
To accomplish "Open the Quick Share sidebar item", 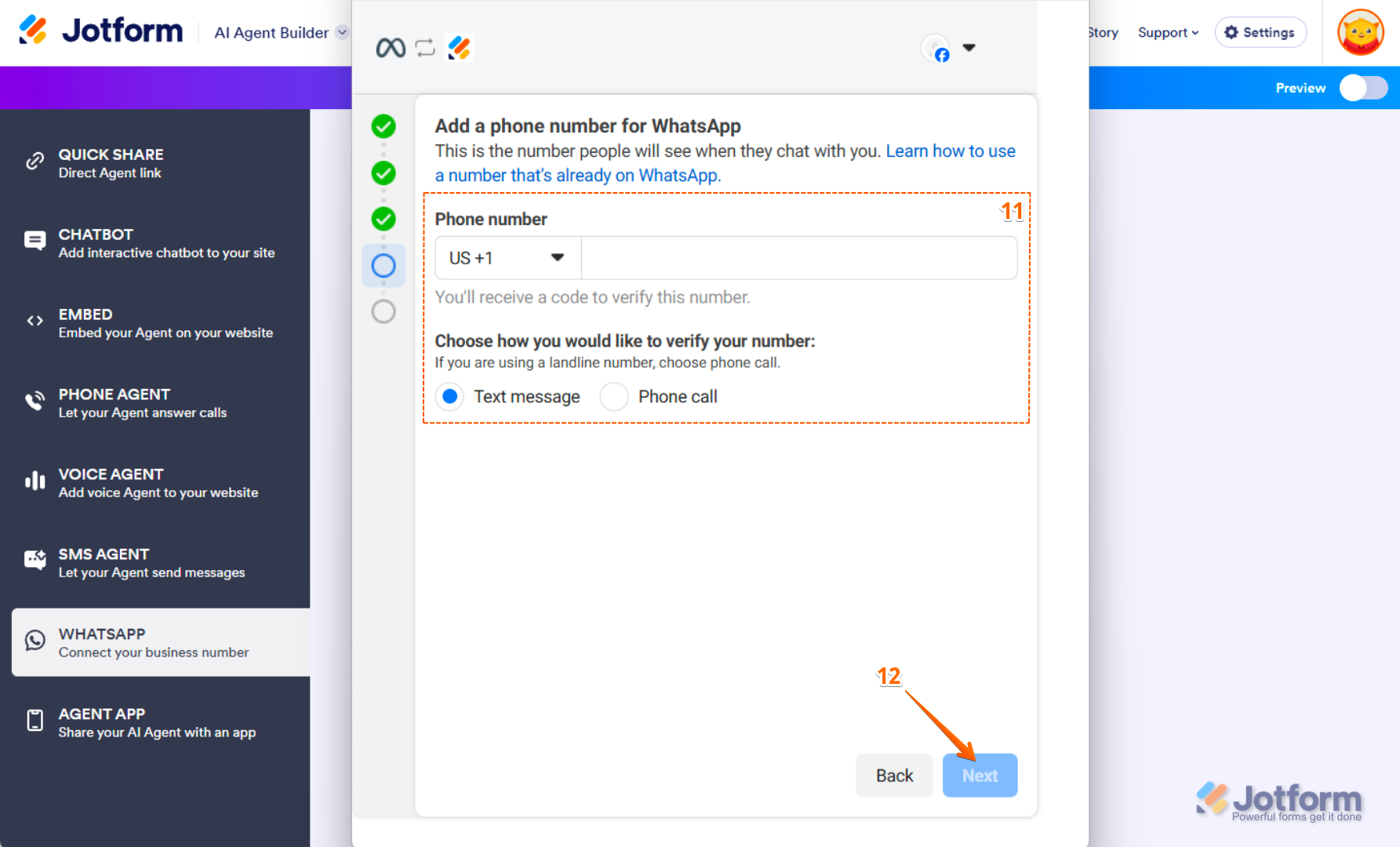I will coord(161,163).
